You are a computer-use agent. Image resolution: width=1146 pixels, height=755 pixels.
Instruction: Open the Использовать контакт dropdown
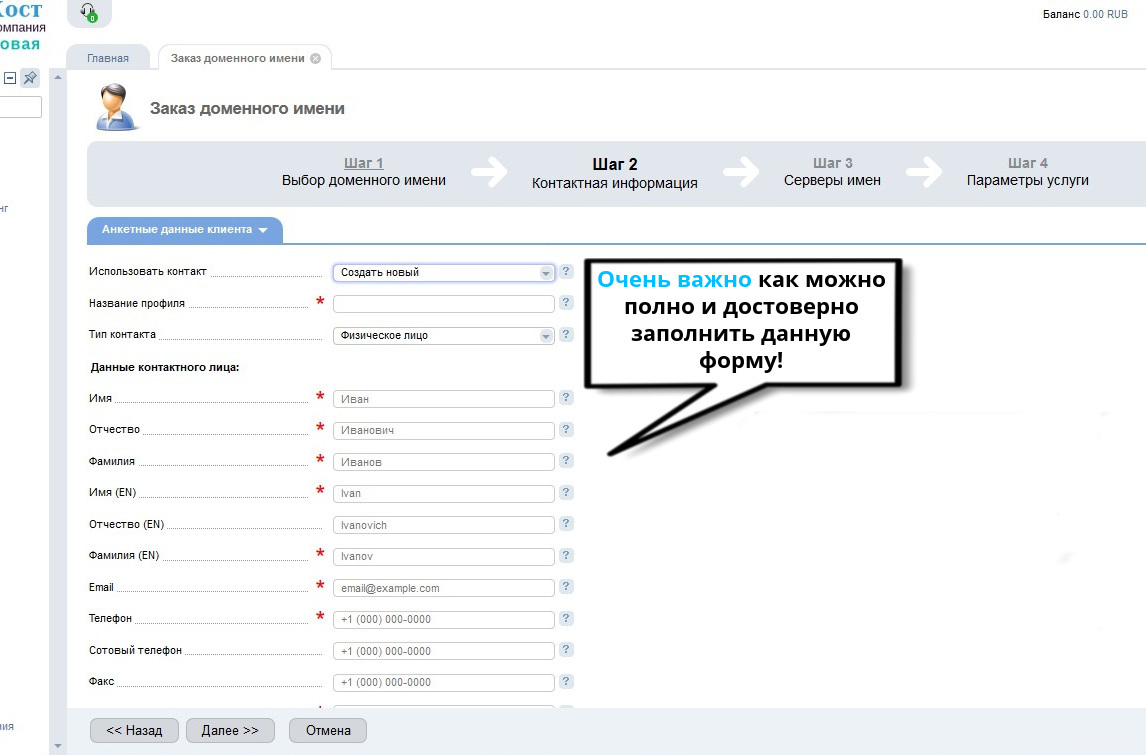(444, 273)
